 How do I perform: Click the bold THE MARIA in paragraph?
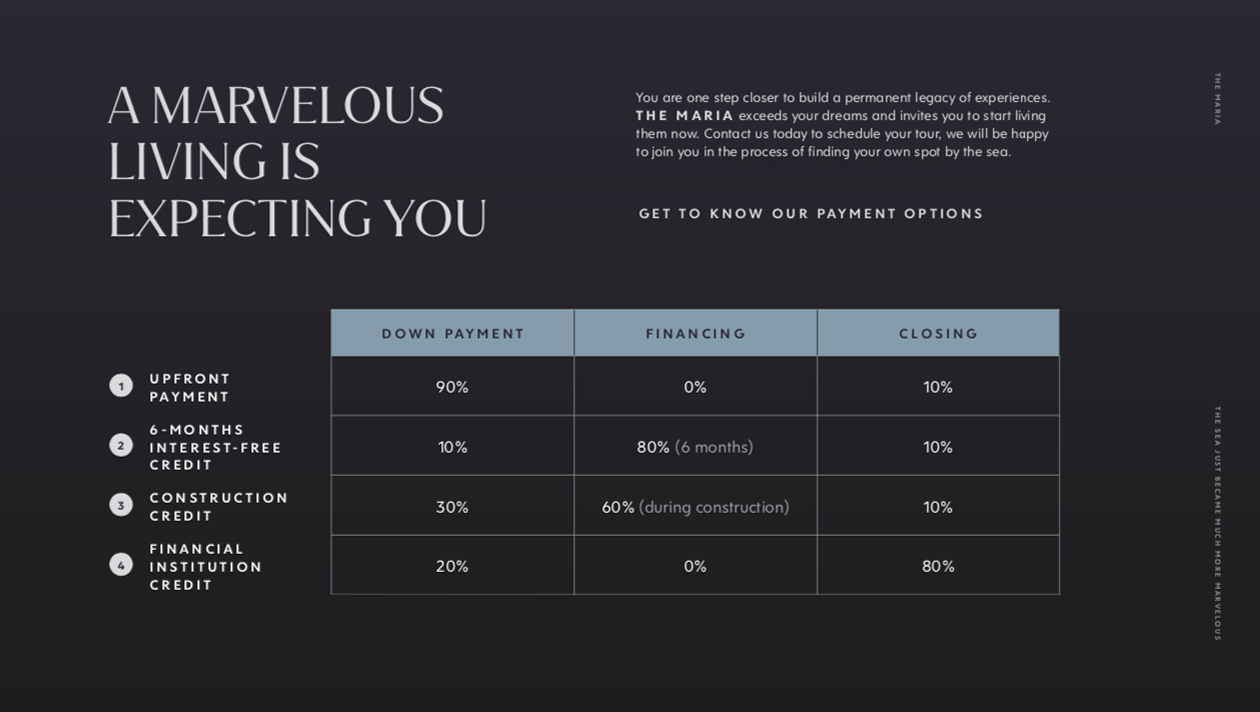click(685, 116)
